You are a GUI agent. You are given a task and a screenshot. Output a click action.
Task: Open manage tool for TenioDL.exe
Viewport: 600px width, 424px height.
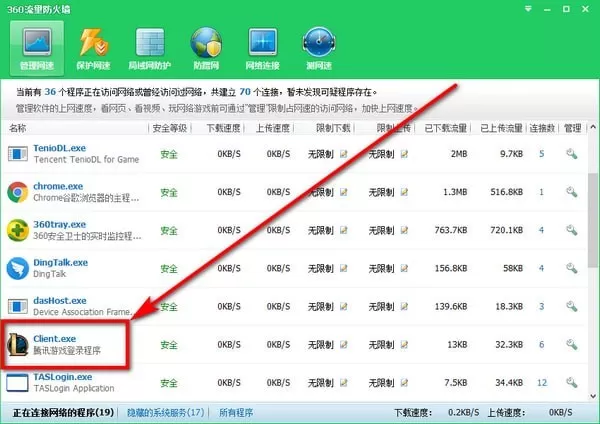point(572,154)
